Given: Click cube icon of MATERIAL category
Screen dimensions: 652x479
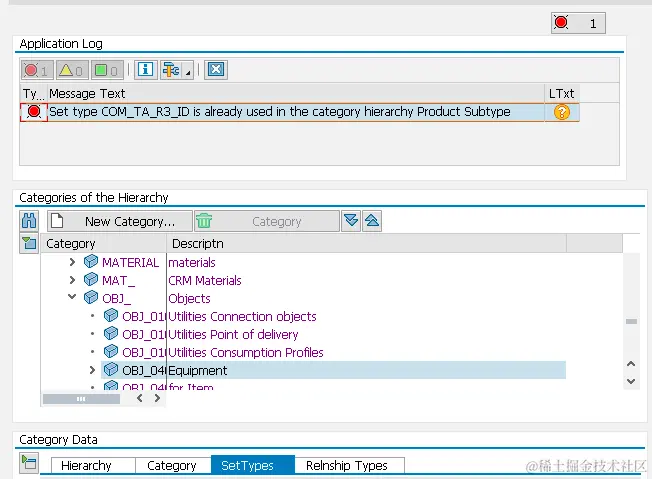Looking at the screenshot, I should [x=91, y=262].
